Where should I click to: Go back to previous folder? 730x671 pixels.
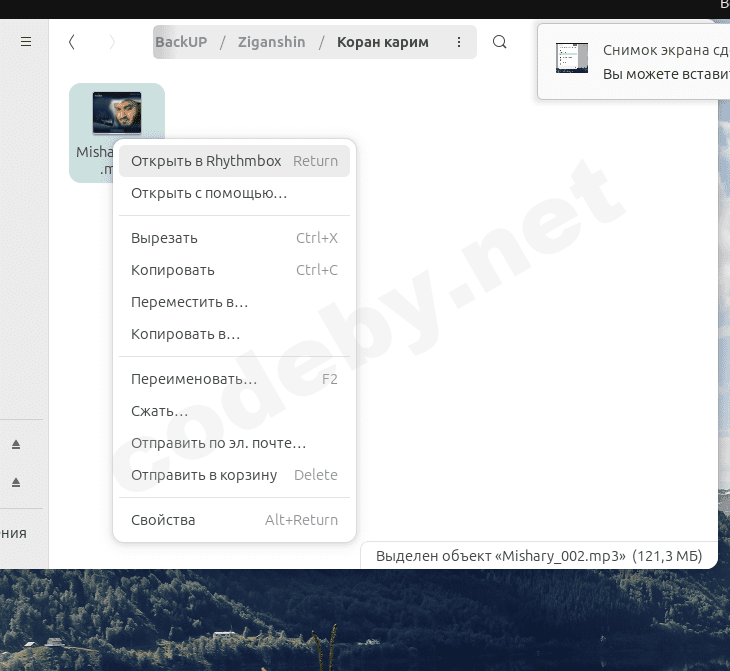(71, 42)
